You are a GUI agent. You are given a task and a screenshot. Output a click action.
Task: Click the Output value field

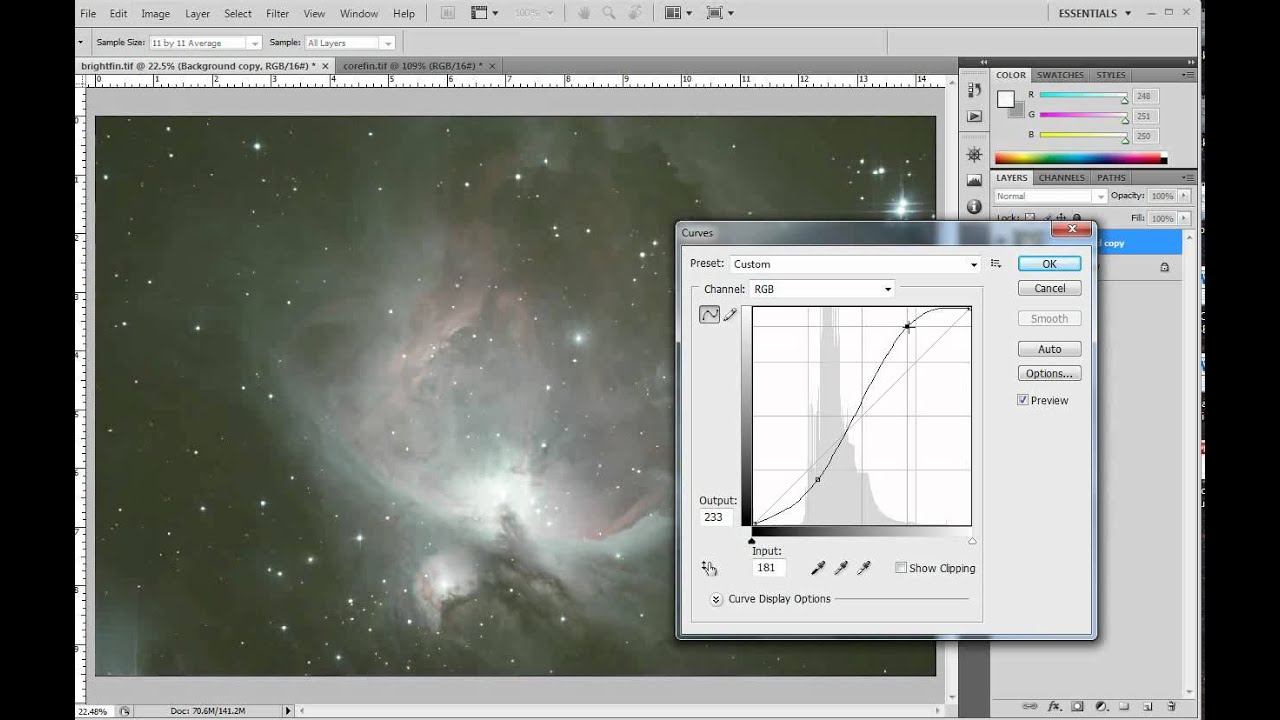pyautogui.click(x=716, y=517)
